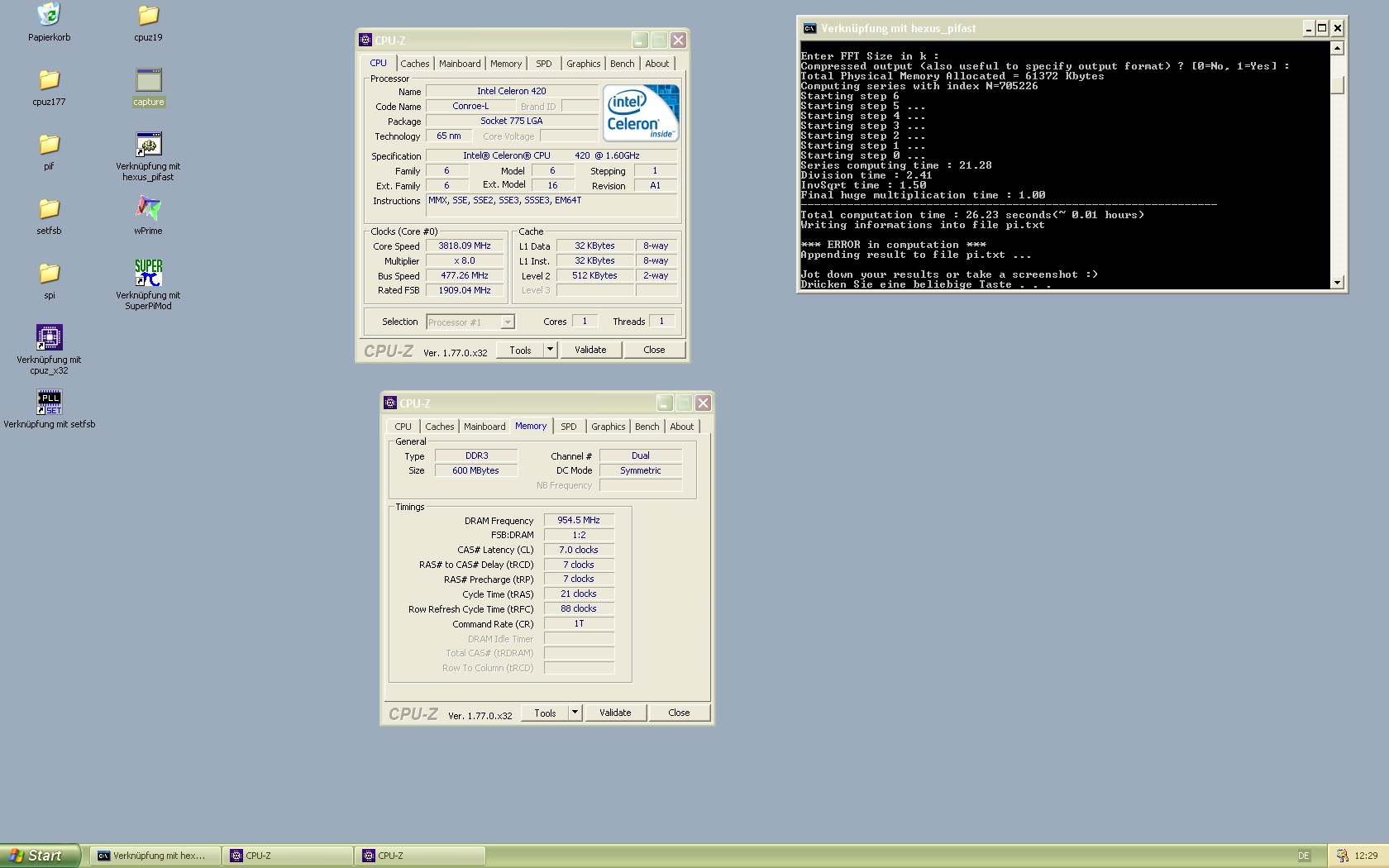This screenshot has width=1389, height=868.
Task: Open Bench tab in upper CPU-Z window
Action: coord(623,64)
